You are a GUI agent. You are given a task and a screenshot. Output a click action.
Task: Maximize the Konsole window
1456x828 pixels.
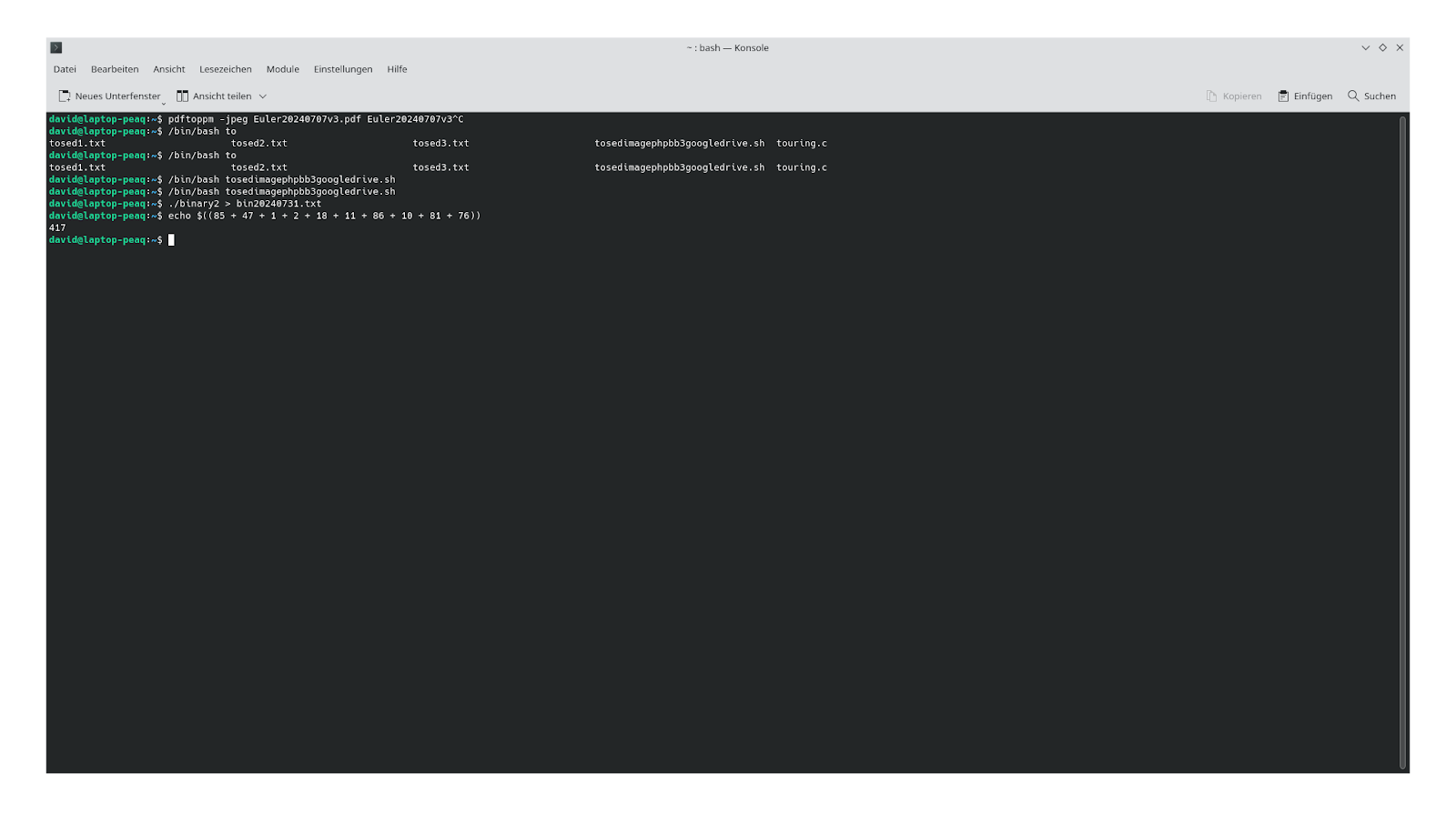pyautogui.click(x=1382, y=47)
